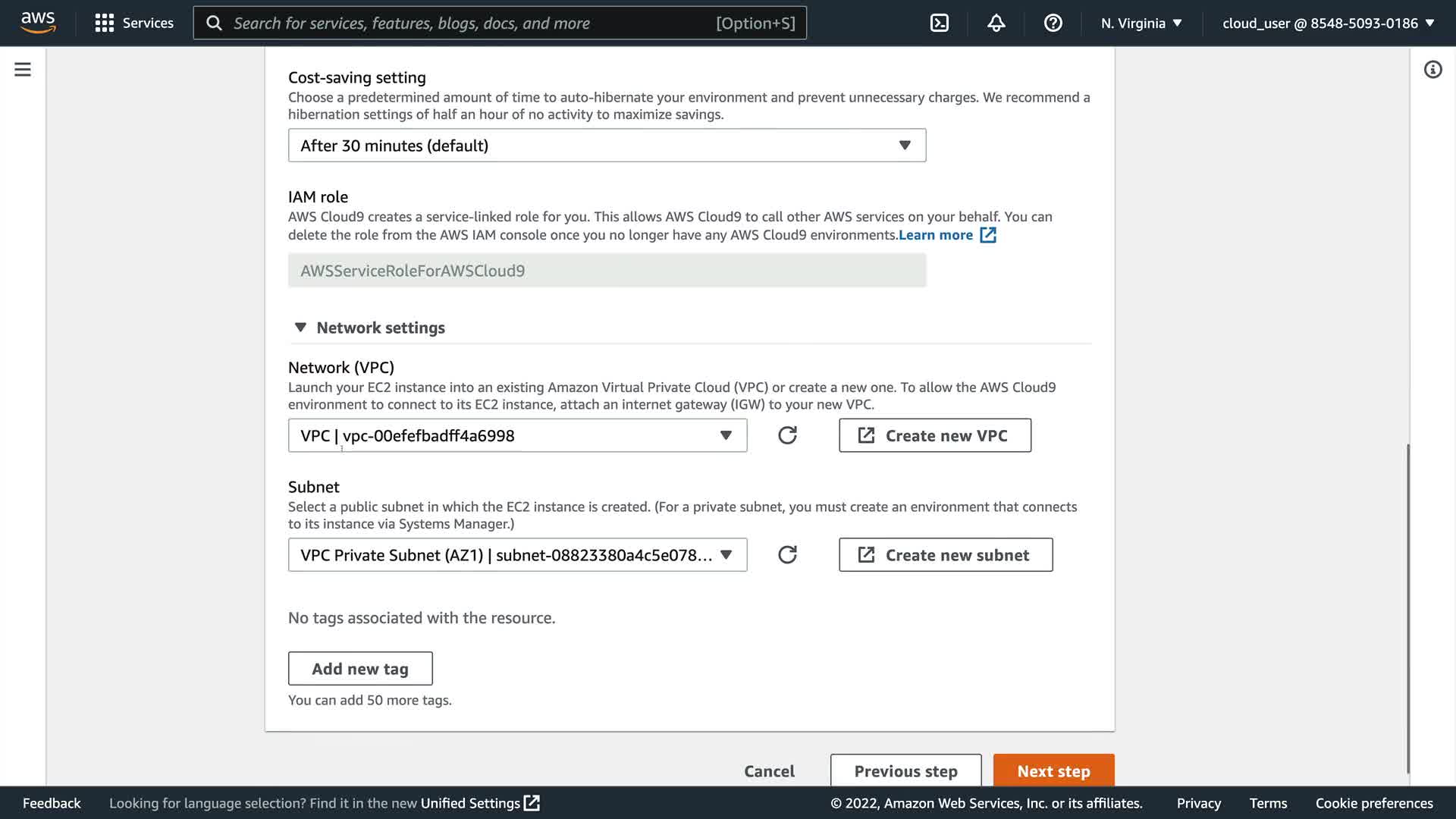
Task: Click the Add new tag button
Action: [360, 669]
